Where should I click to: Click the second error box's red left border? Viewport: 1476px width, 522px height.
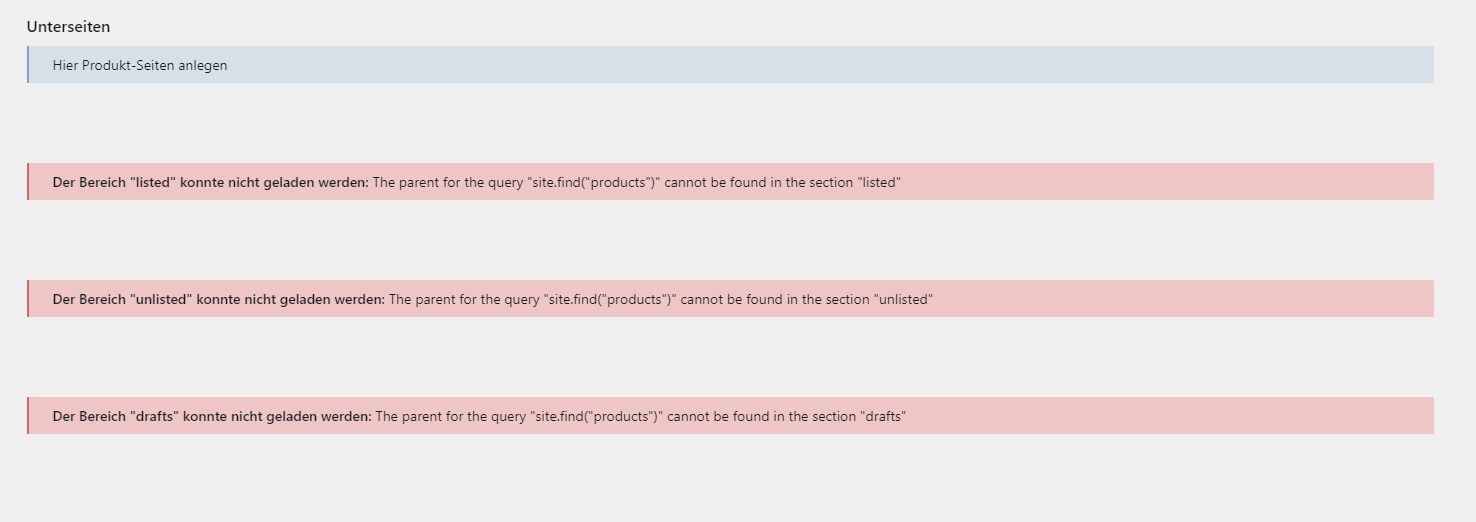coord(28,299)
